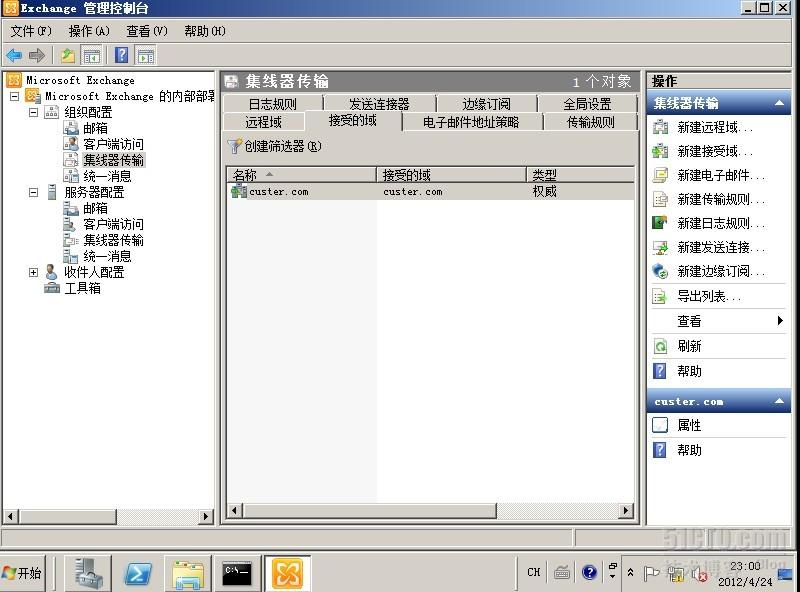This screenshot has width=800, height=592.
Task: Click the 开始 Start button
Action: tap(22, 573)
